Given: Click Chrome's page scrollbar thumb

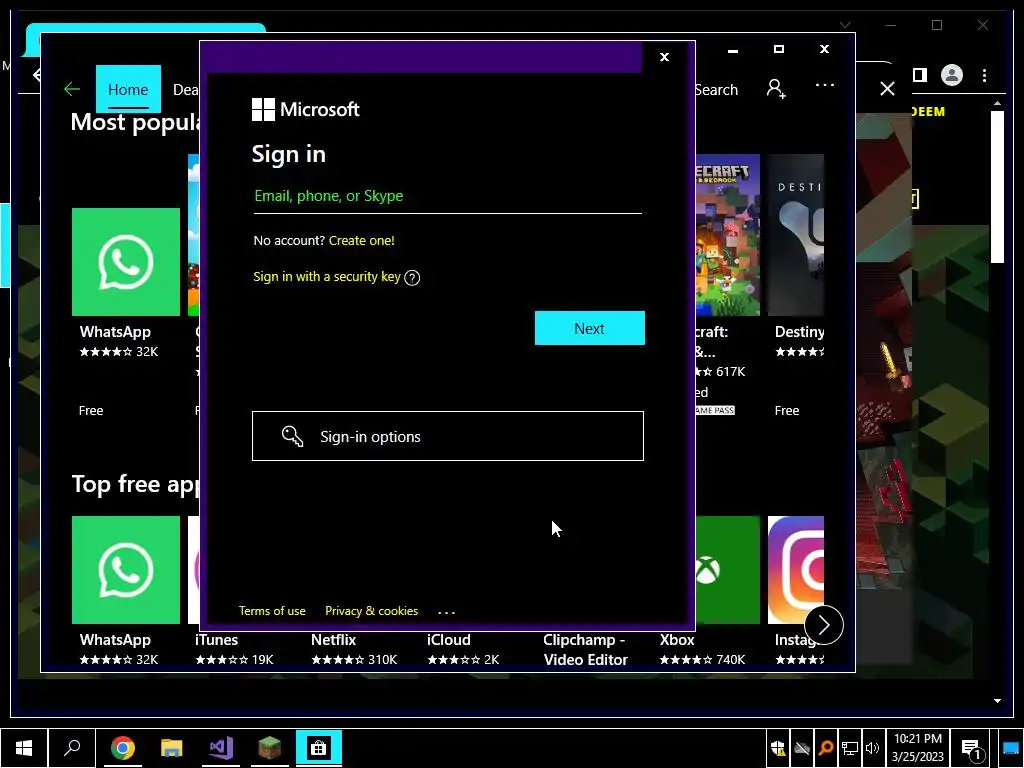Looking at the screenshot, I should pos(997,187).
